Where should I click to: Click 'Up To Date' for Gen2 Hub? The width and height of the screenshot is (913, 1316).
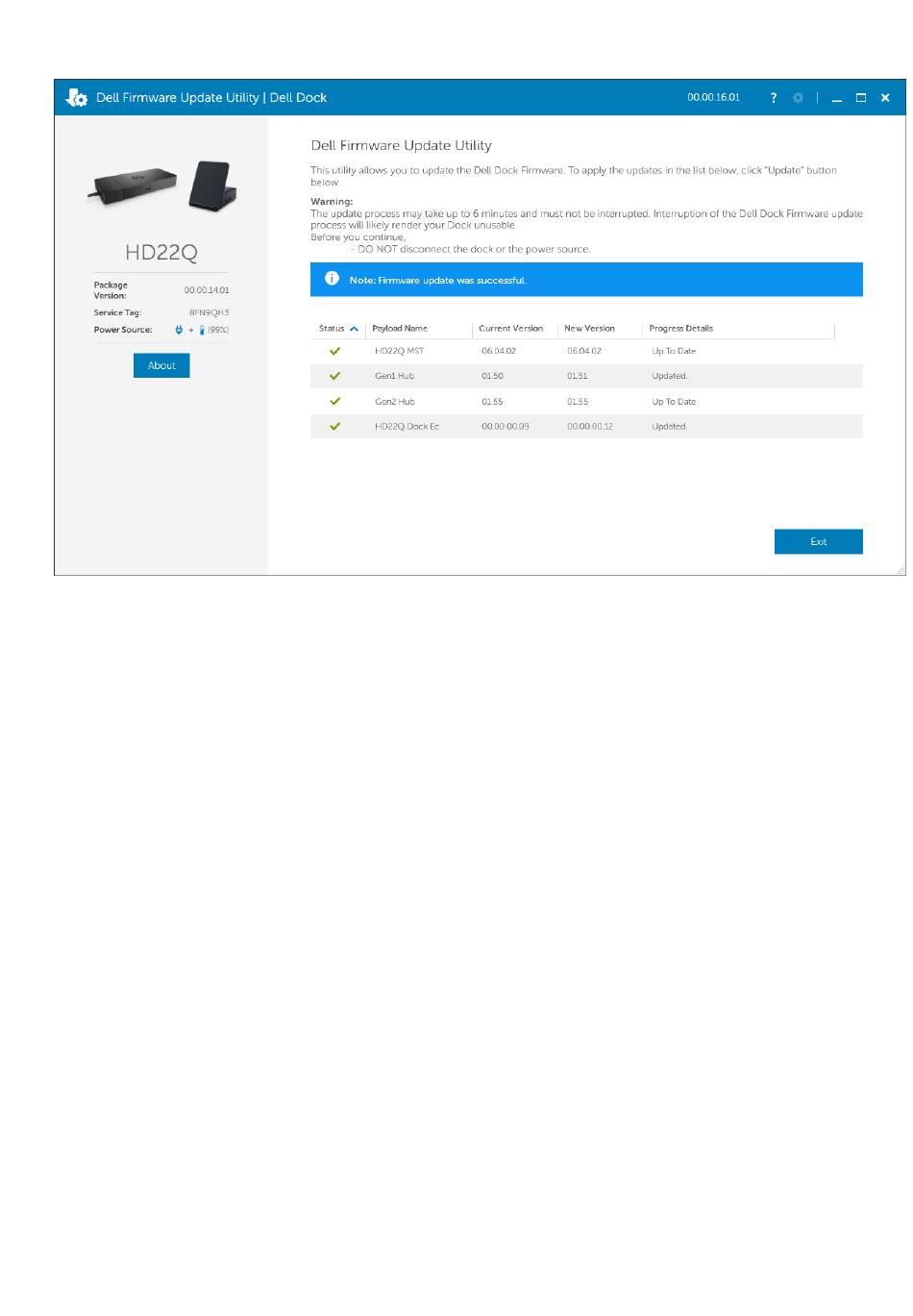pyautogui.click(x=674, y=402)
